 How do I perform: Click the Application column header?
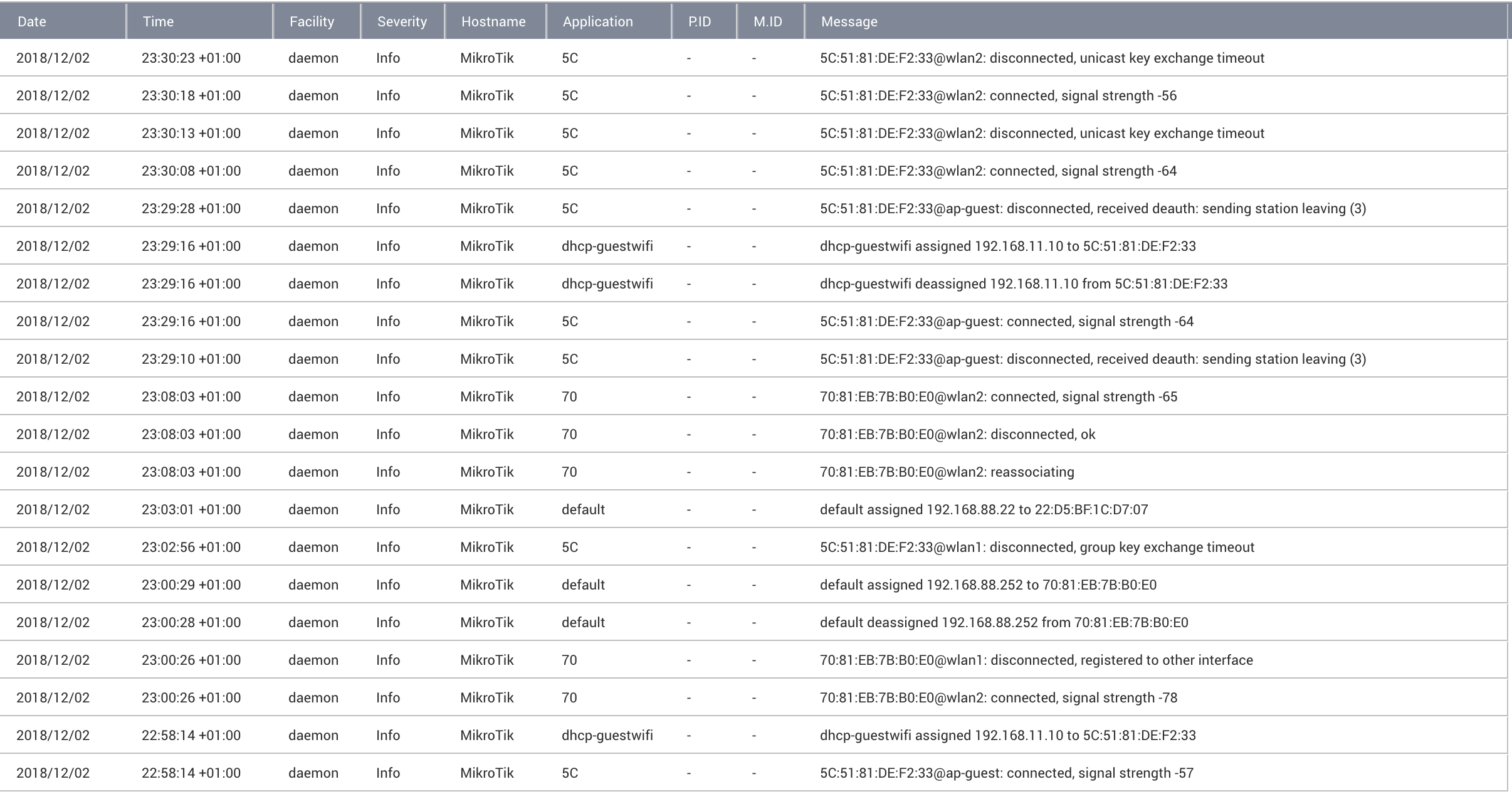tap(609, 21)
